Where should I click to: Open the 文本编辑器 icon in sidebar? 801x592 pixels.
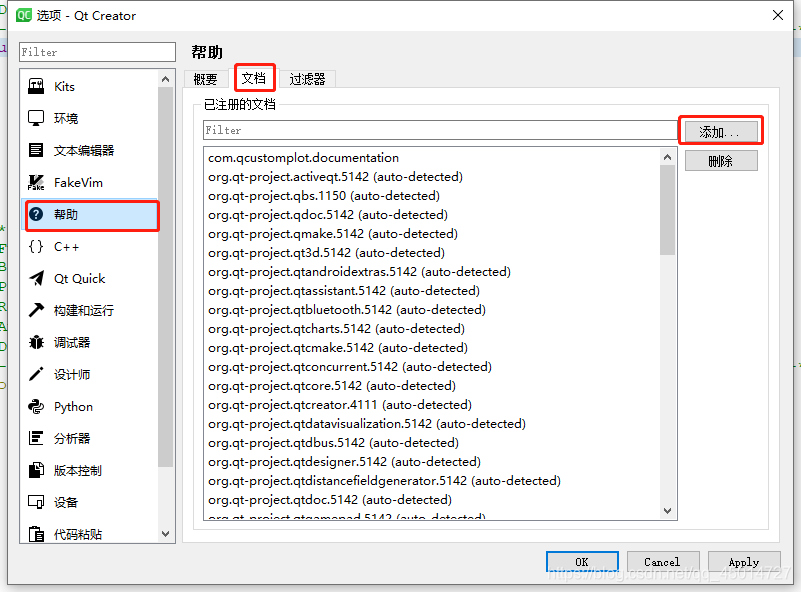[36, 150]
